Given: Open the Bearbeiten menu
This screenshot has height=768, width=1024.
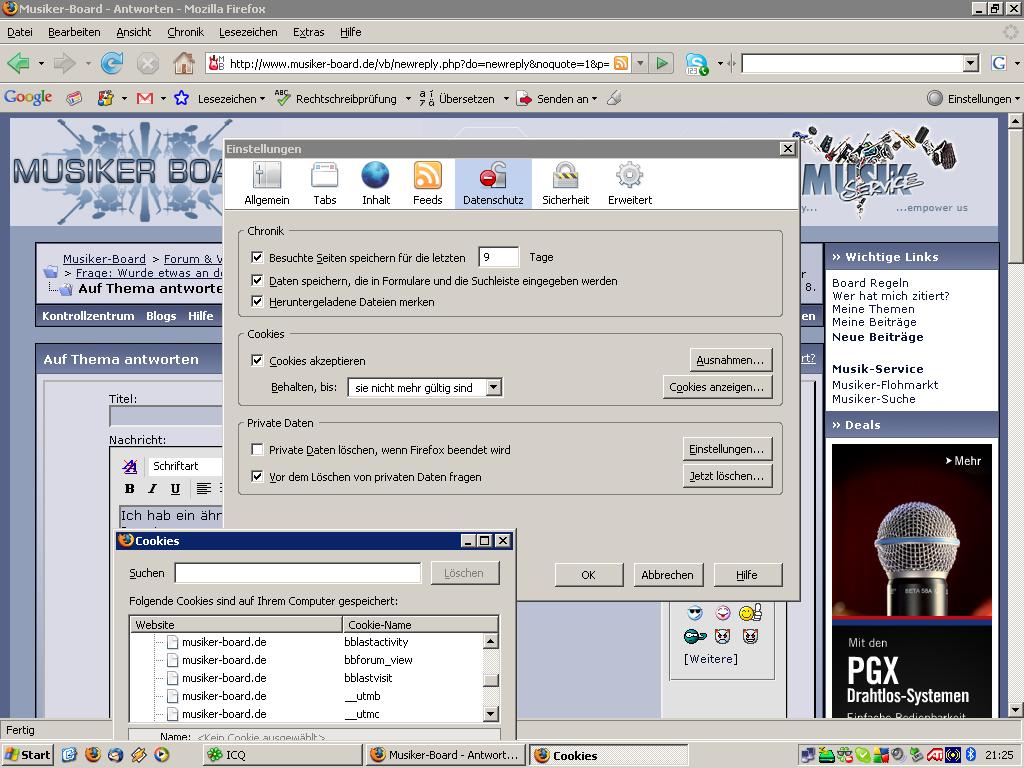Looking at the screenshot, I should pyautogui.click(x=74, y=32).
